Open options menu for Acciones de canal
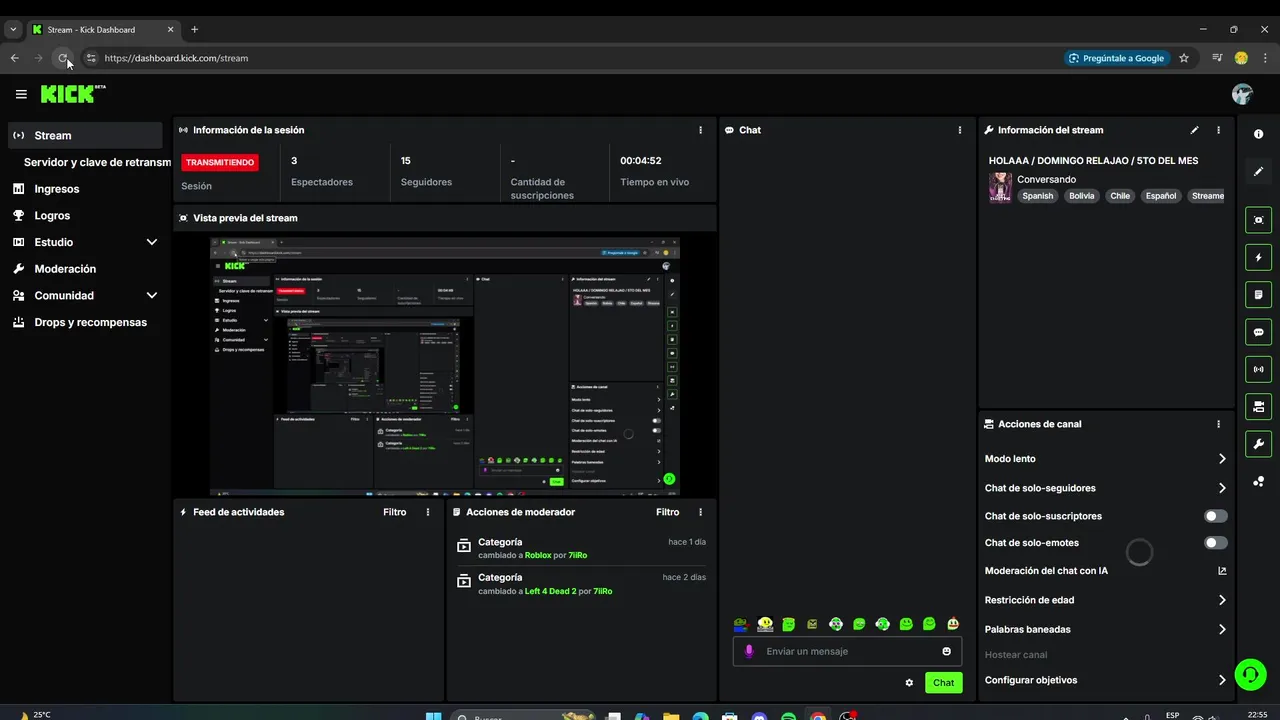 (x=1218, y=424)
